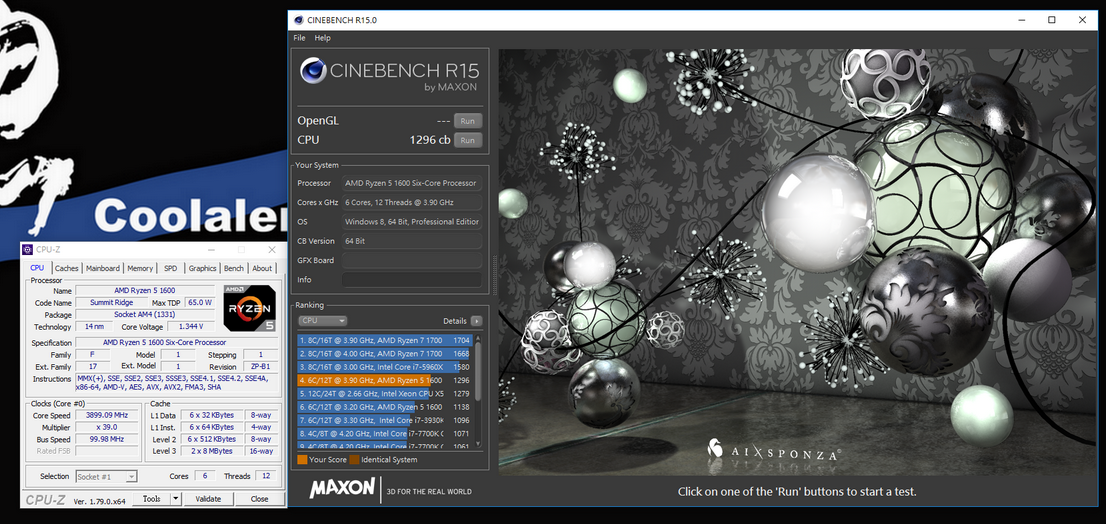
Task: Switch to the Mainboard tab in CPU-Z
Action: pyautogui.click(x=103, y=268)
